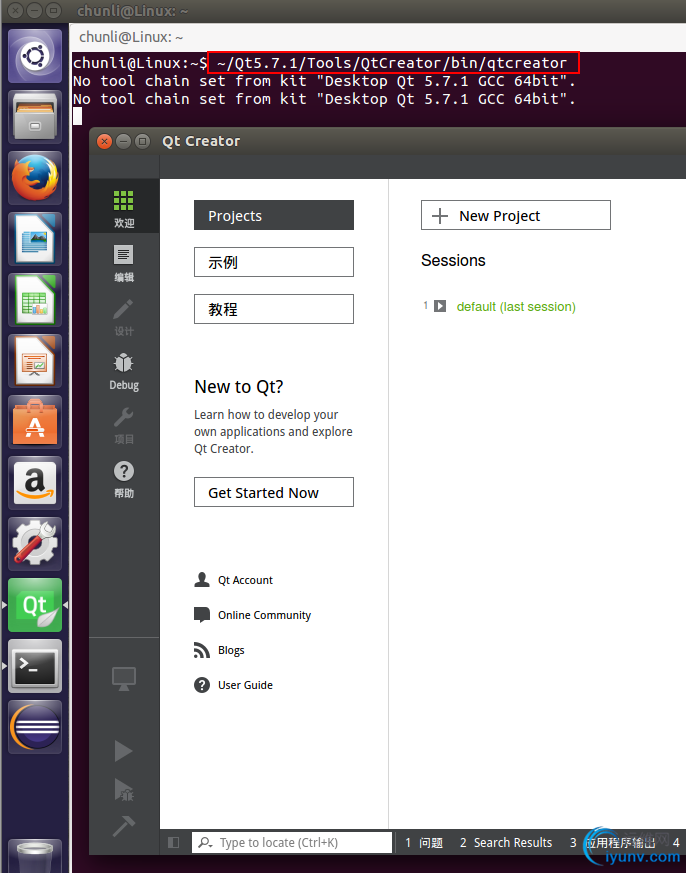Viewport: 686px width, 873px height.
Task: Open the Online Community link
Action: click(264, 615)
